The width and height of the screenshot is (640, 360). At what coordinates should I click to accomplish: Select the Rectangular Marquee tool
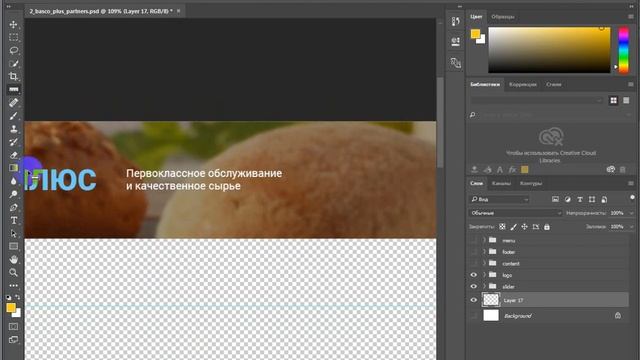click(x=13, y=38)
